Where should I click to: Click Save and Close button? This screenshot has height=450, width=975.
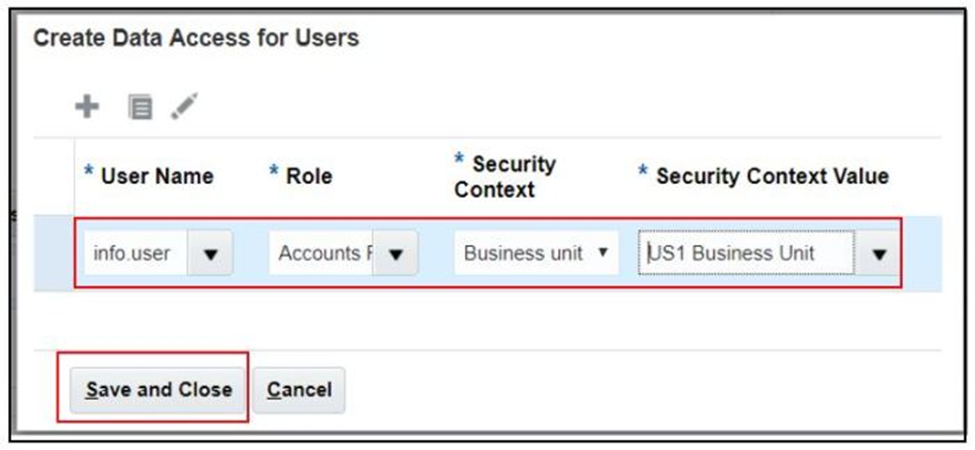158,390
